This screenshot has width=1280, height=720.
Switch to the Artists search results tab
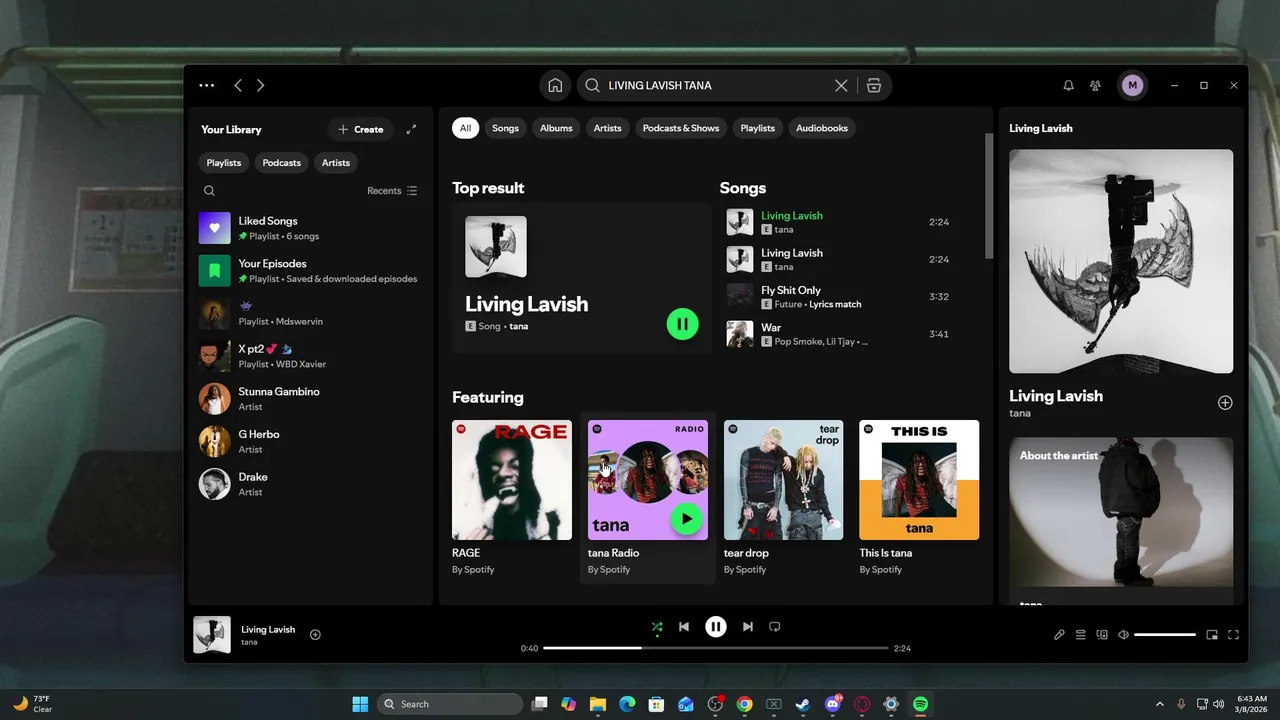[607, 128]
